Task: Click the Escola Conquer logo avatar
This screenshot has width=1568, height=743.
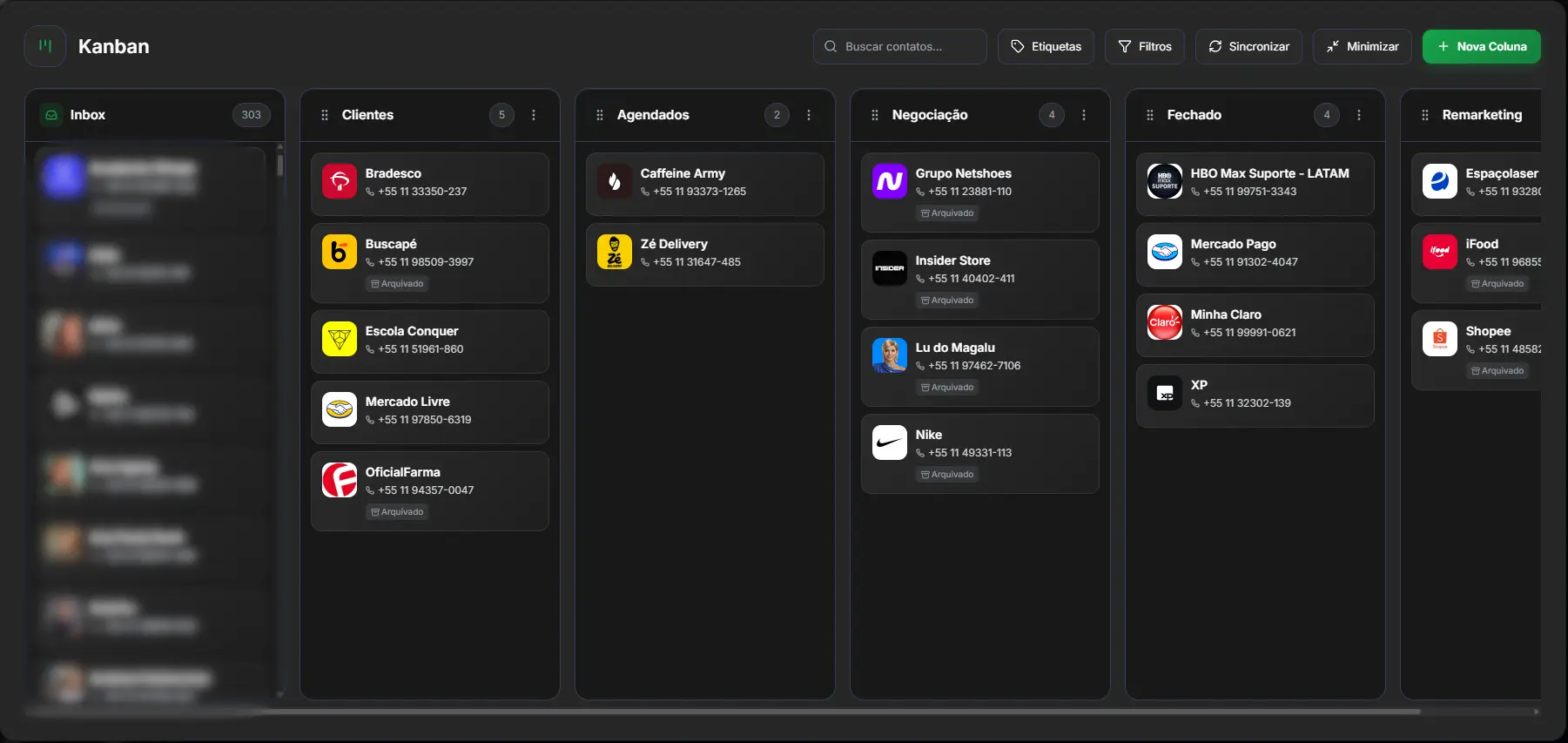Action: click(x=340, y=339)
